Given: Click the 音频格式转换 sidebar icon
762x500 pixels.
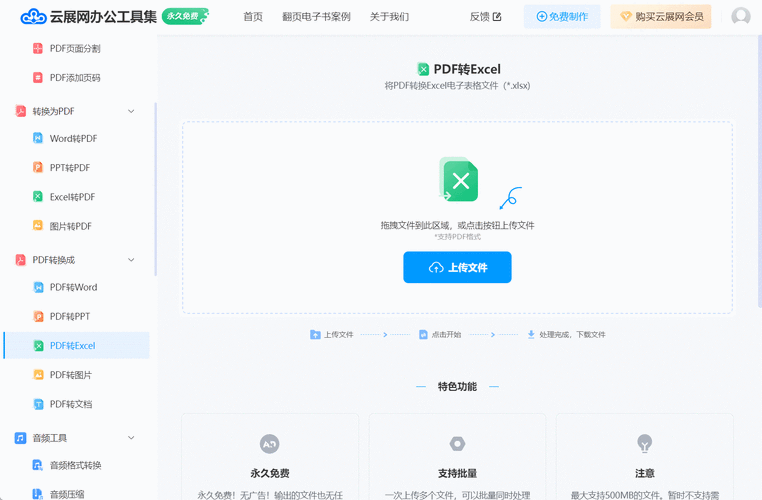Looking at the screenshot, I should click(38, 465).
